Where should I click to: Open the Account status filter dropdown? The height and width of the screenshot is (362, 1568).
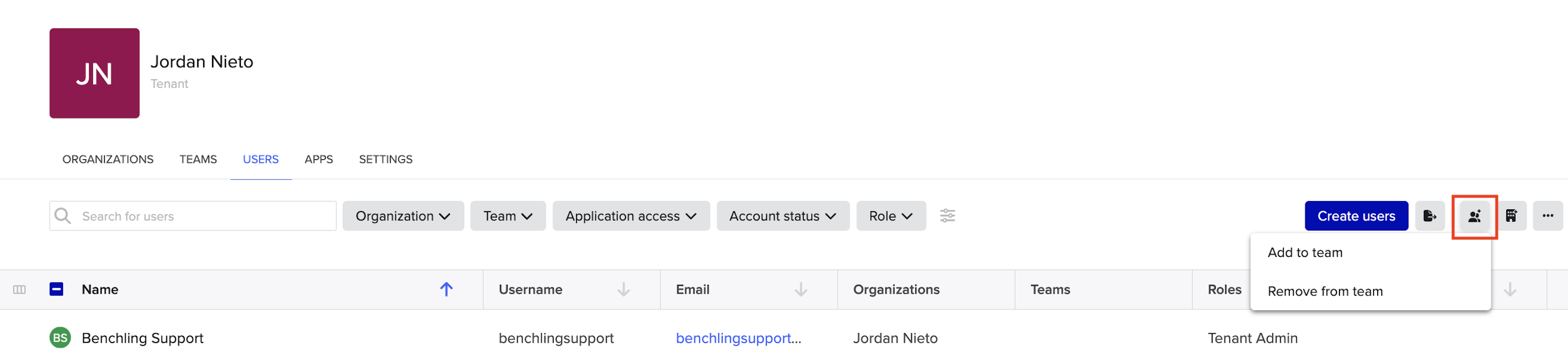[783, 216]
